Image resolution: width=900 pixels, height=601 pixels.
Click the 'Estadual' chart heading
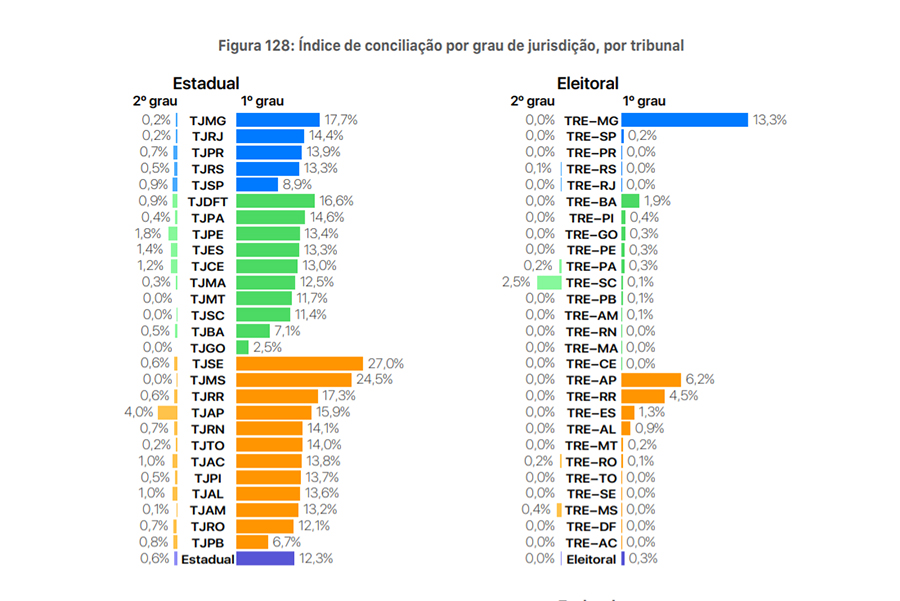205,84
